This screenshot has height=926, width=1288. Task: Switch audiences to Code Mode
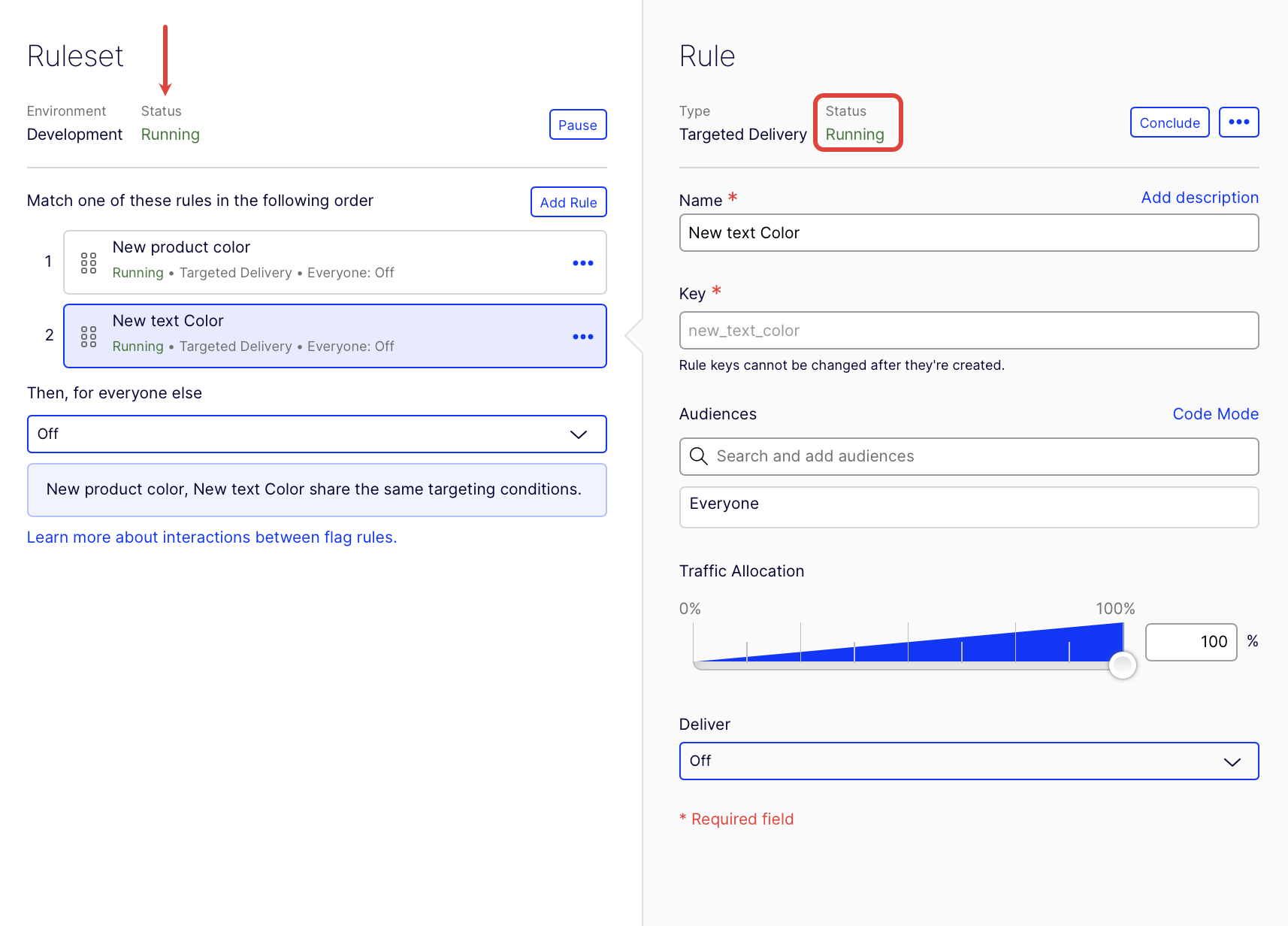(1215, 414)
